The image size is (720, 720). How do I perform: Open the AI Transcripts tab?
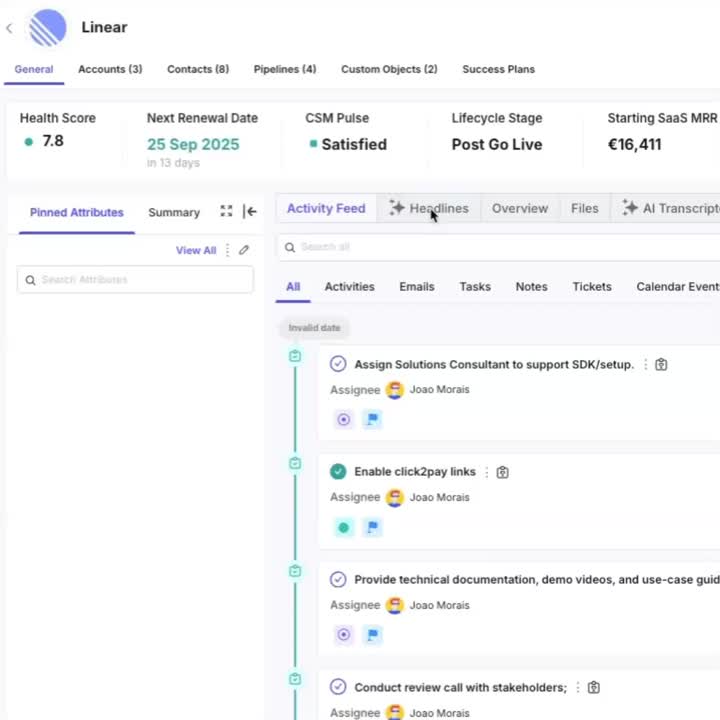[666, 208]
